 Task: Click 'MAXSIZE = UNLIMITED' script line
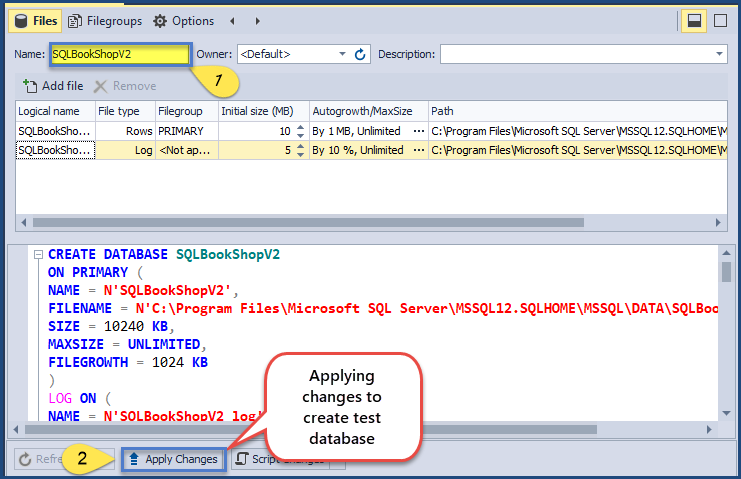click(x=127, y=344)
